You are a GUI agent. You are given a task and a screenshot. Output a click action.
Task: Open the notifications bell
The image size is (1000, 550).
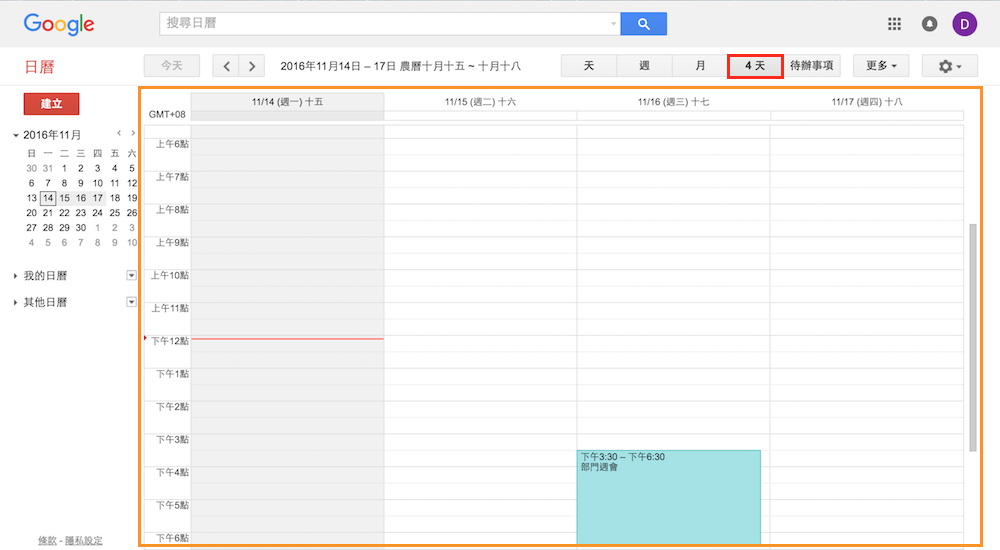(929, 24)
